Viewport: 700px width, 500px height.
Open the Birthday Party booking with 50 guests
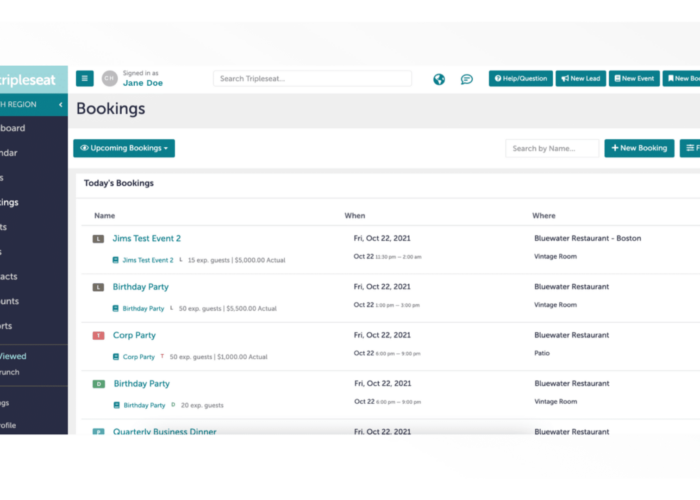pyautogui.click(x=141, y=287)
